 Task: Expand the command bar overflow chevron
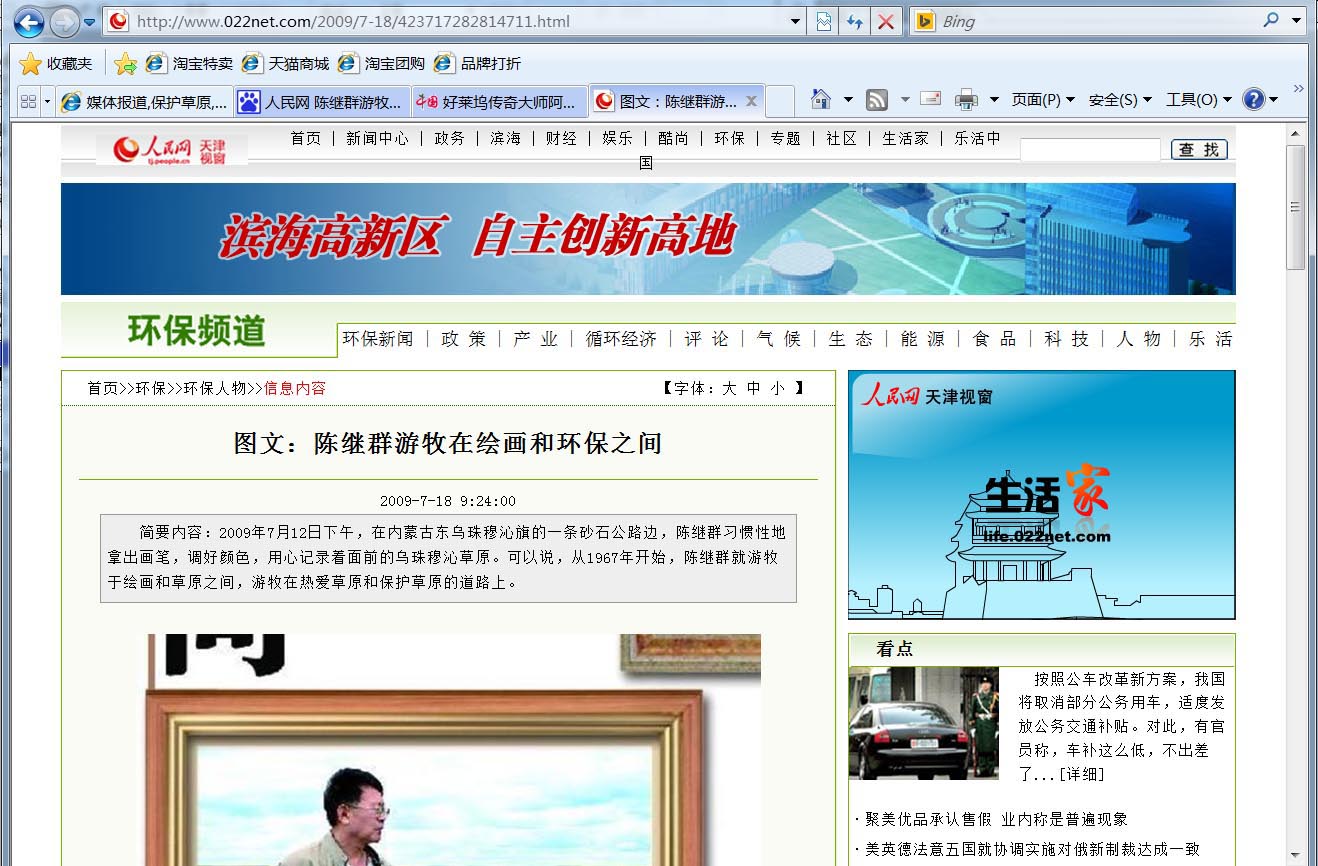[1298, 89]
